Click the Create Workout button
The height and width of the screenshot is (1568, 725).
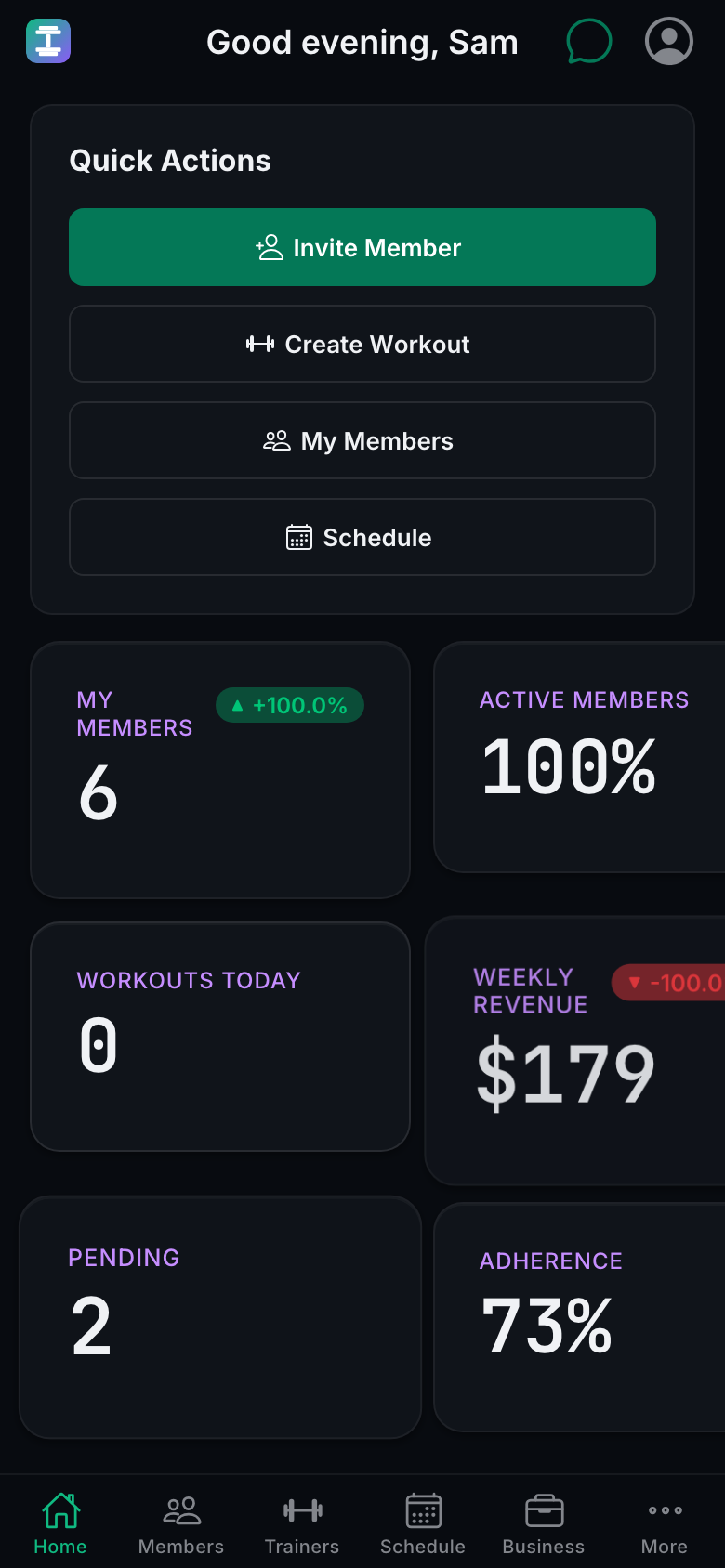362,344
